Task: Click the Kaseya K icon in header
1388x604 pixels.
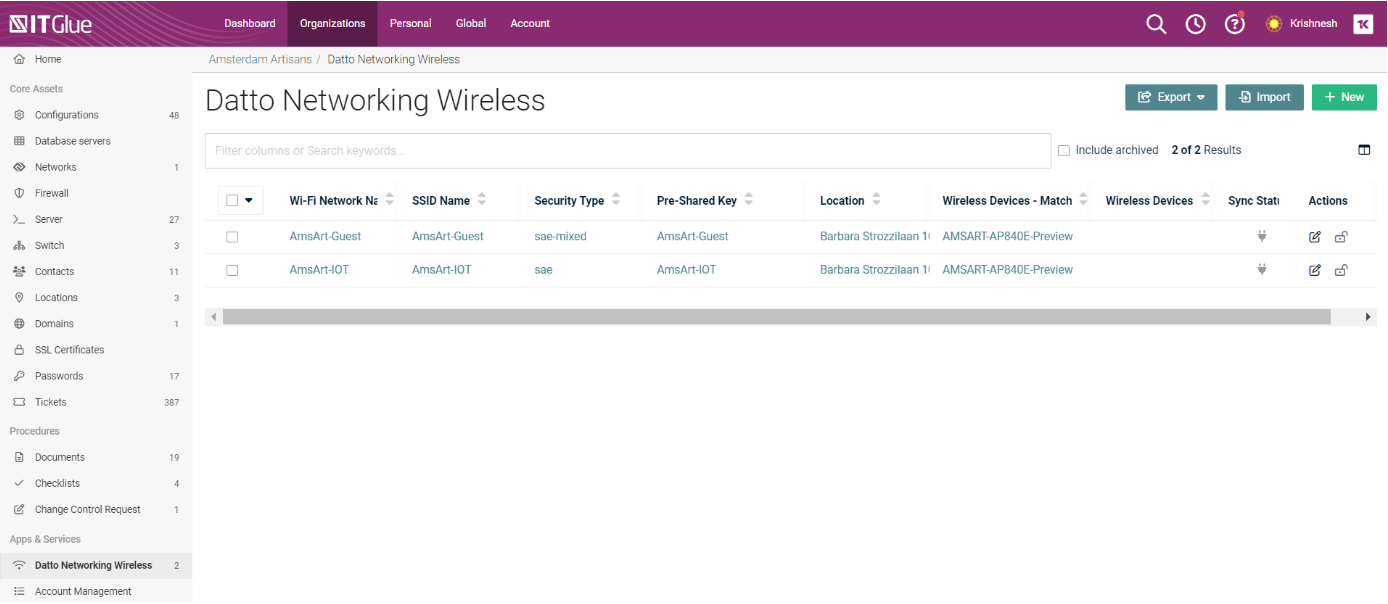Action: 1363,24
